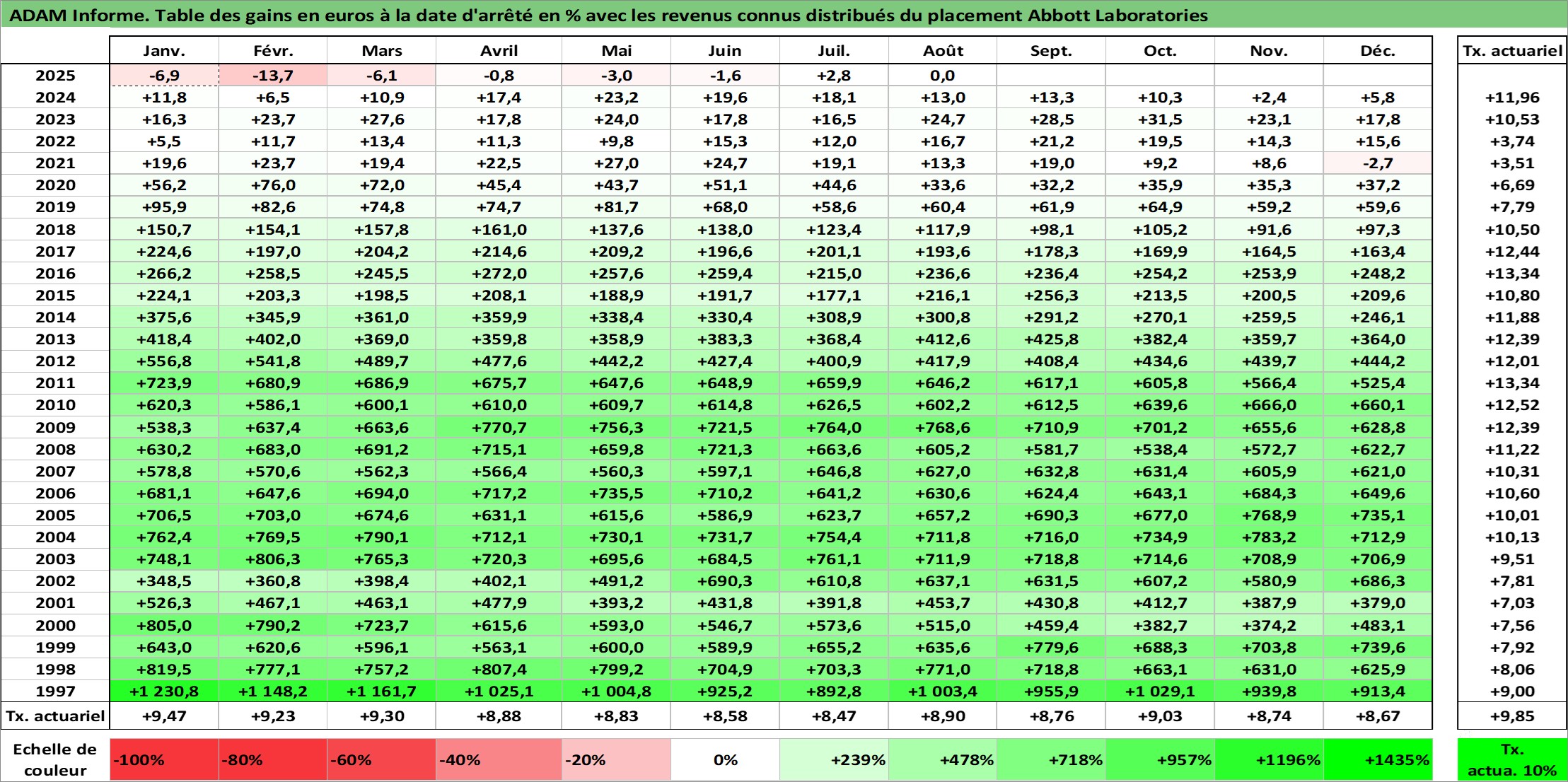The image size is (1568, 782).
Task: Select the 1997 row label
Action: point(55,691)
